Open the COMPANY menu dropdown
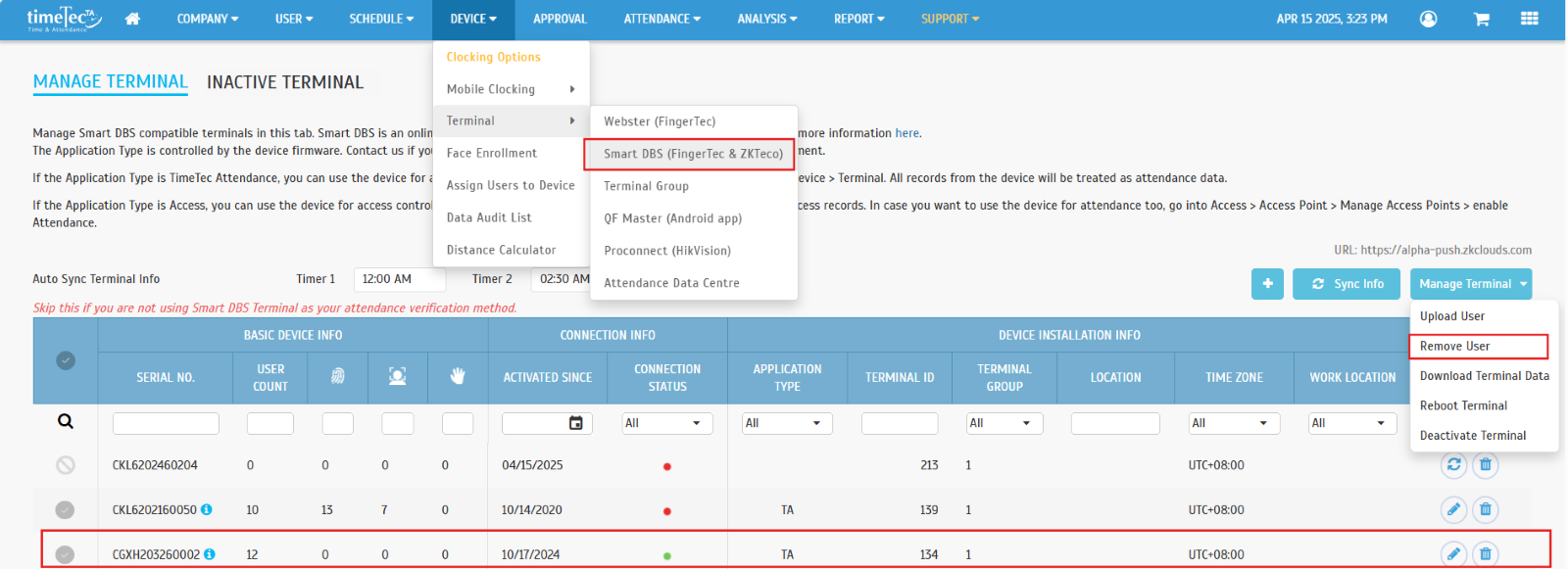1568x569 pixels. (208, 19)
